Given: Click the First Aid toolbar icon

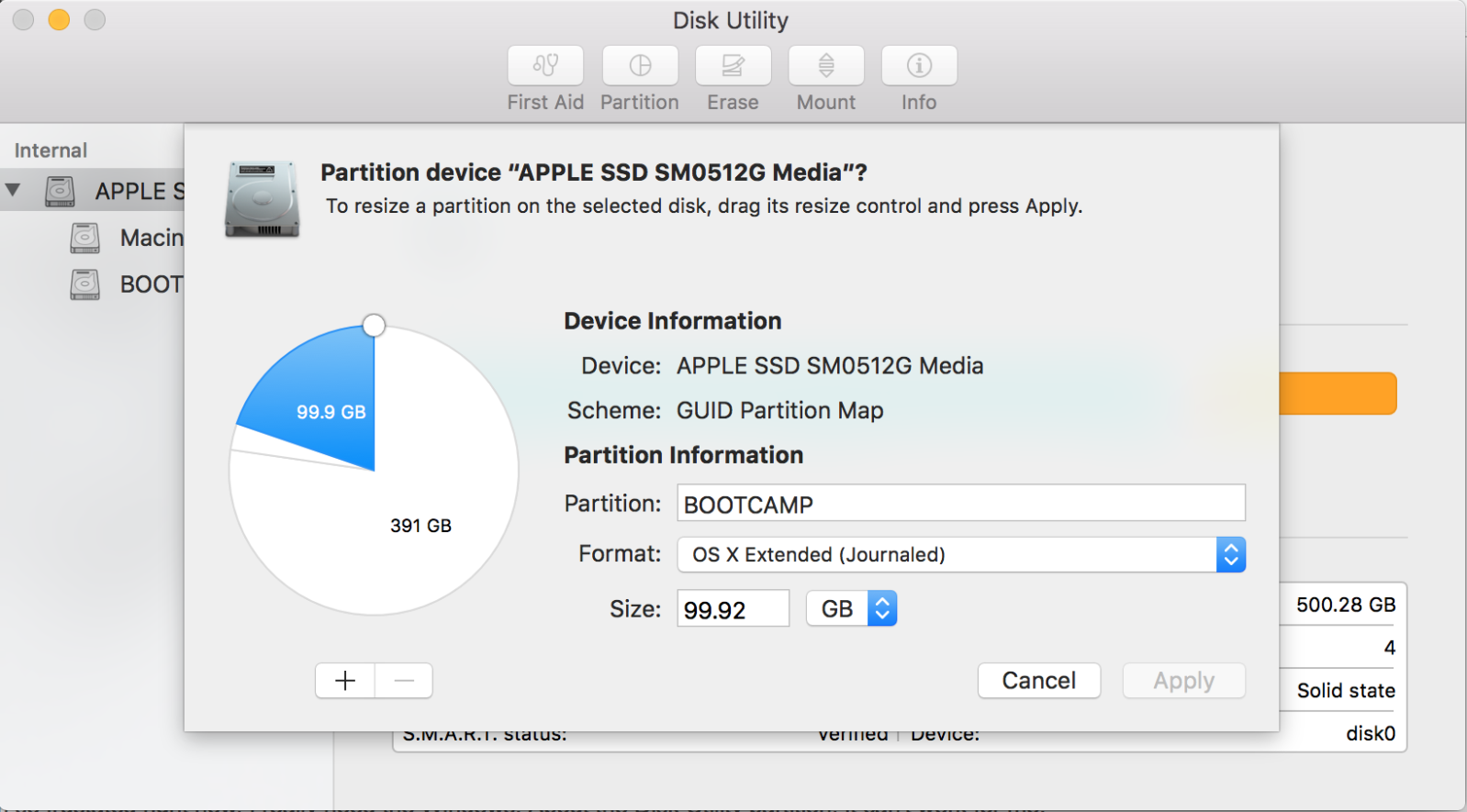Looking at the screenshot, I should coord(545,66).
